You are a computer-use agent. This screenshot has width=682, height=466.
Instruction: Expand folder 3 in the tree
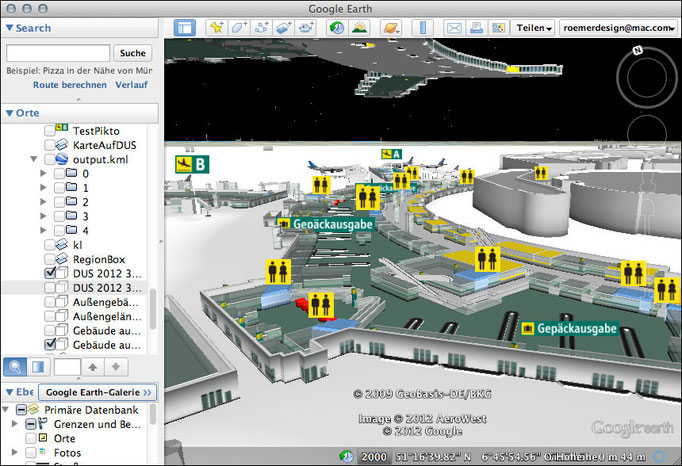click(x=43, y=216)
